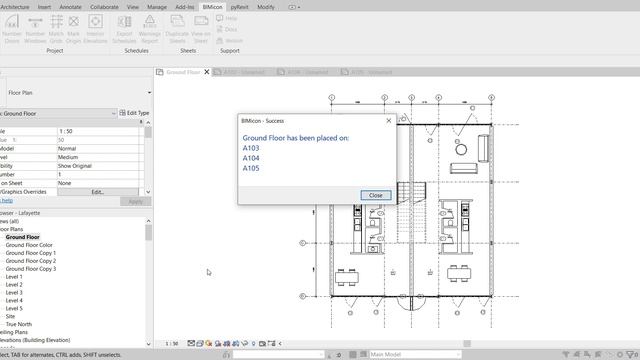Select Ground Floor Copy 1 view

coord(31,253)
